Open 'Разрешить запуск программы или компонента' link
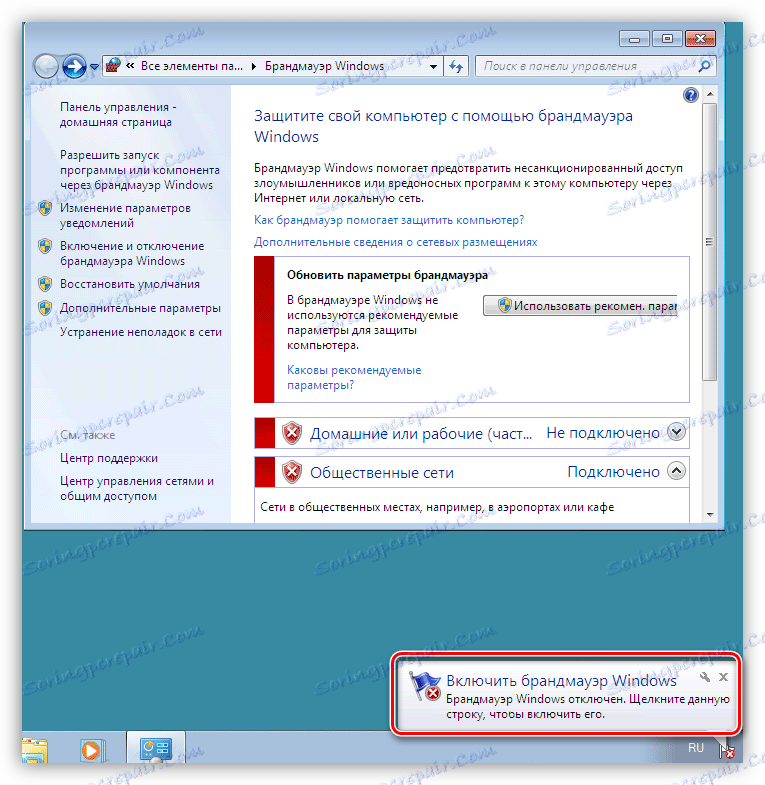The height and width of the screenshot is (785, 765). click(x=140, y=170)
